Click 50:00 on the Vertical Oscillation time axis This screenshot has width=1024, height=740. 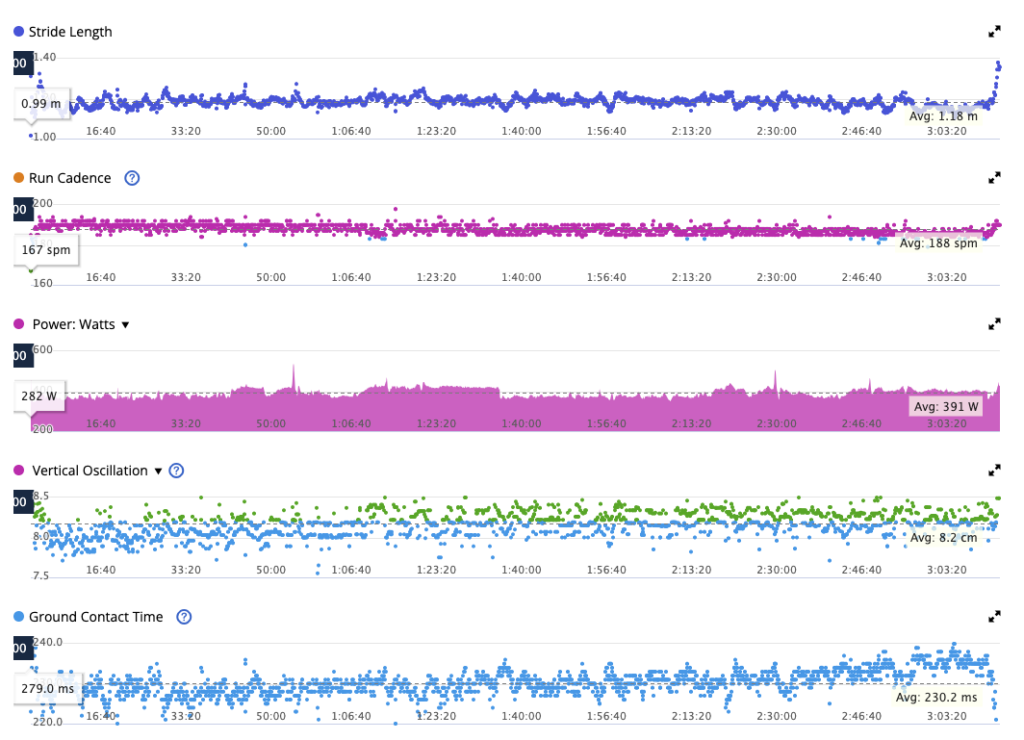coord(270,570)
